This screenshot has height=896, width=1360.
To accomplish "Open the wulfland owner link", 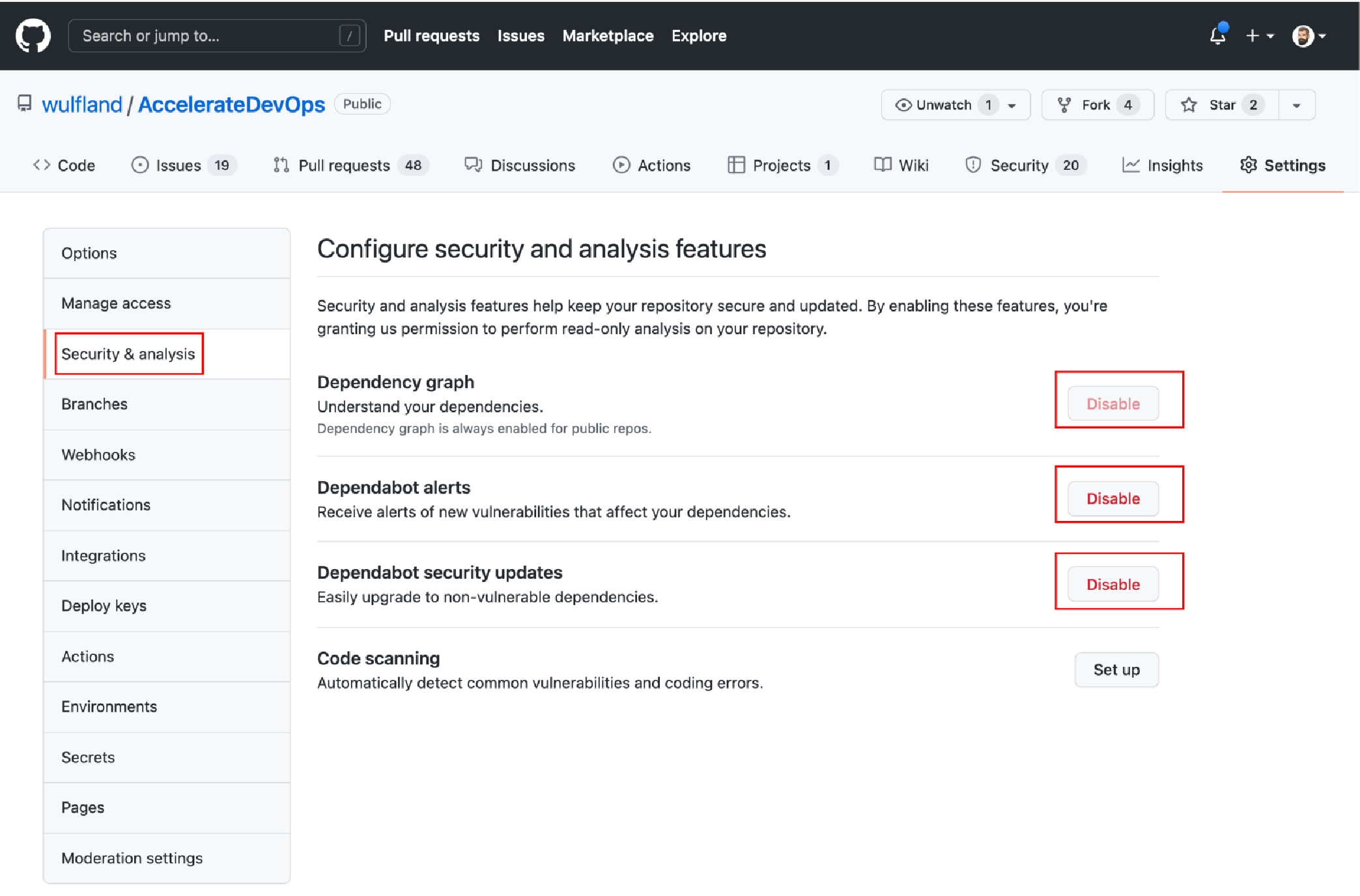I will [x=82, y=105].
